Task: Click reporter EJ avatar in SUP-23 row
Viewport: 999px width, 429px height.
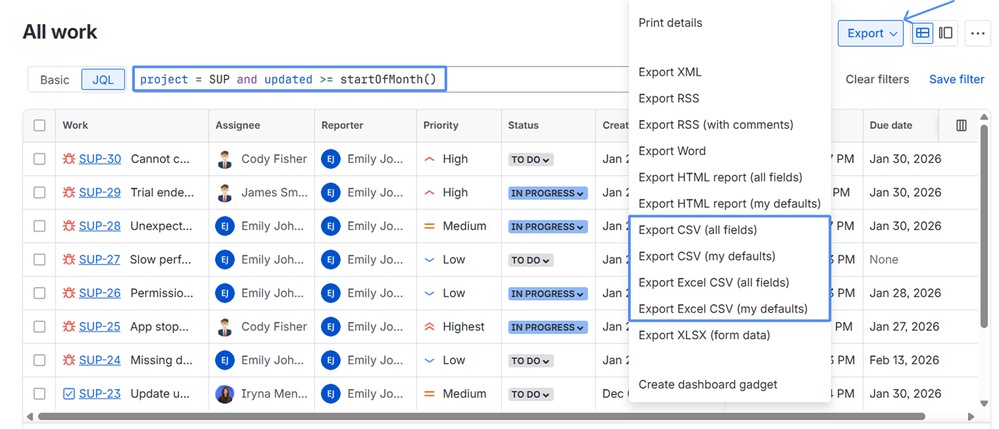Action: (331, 394)
